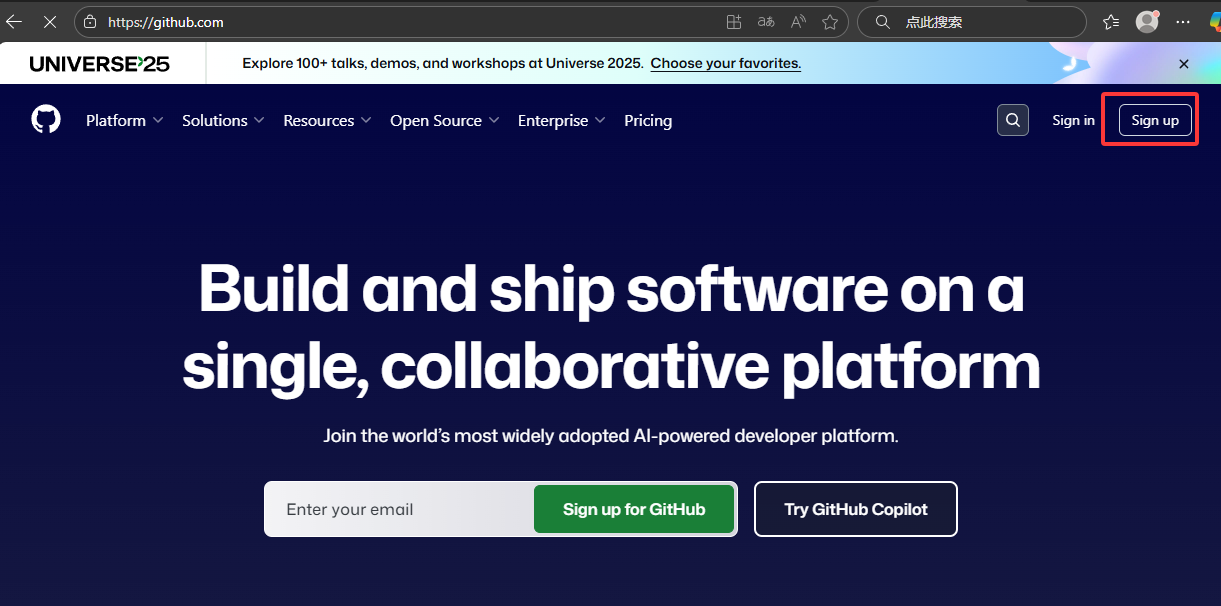This screenshot has width=1221, height=606.
Task: Open the favorites list icon
Action: (1110, 21)
